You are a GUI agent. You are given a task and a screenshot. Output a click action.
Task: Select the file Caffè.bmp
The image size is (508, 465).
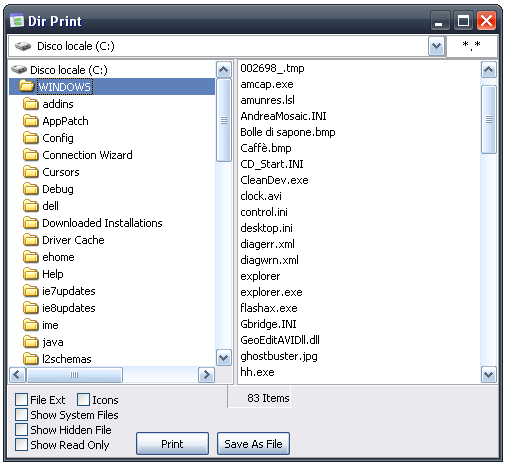[266, 148]
